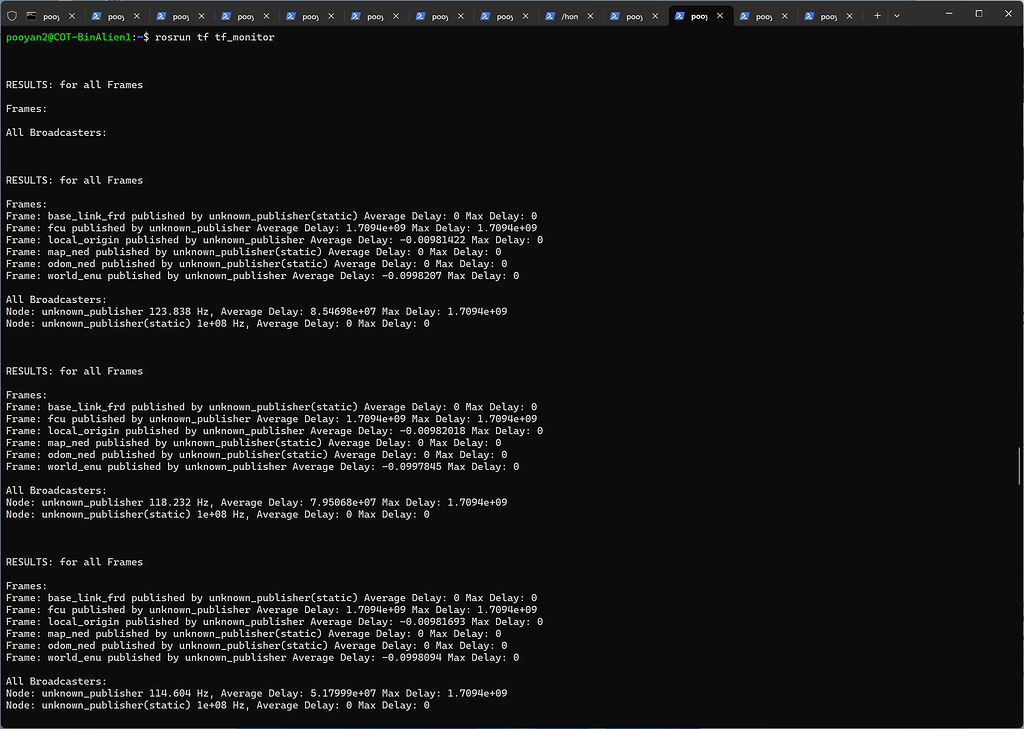Click the average delay value '5.17999e+07'
The width and height of the screenshot is (1024, 729).
pyautogui.click(x=343, y=693)
